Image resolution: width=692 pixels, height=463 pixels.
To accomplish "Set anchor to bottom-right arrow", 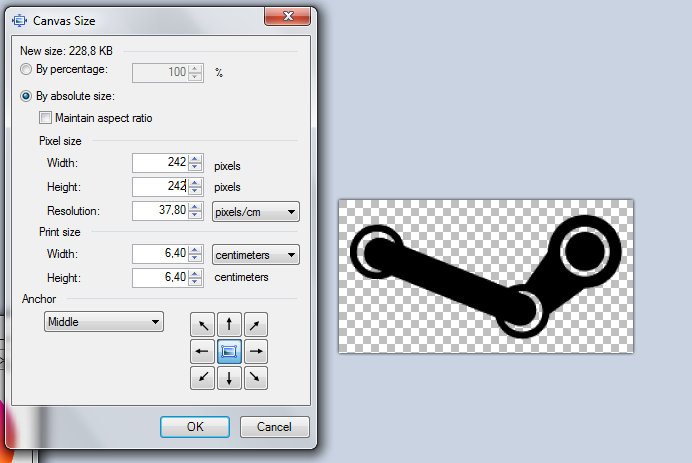I will [x=256, y=378].
